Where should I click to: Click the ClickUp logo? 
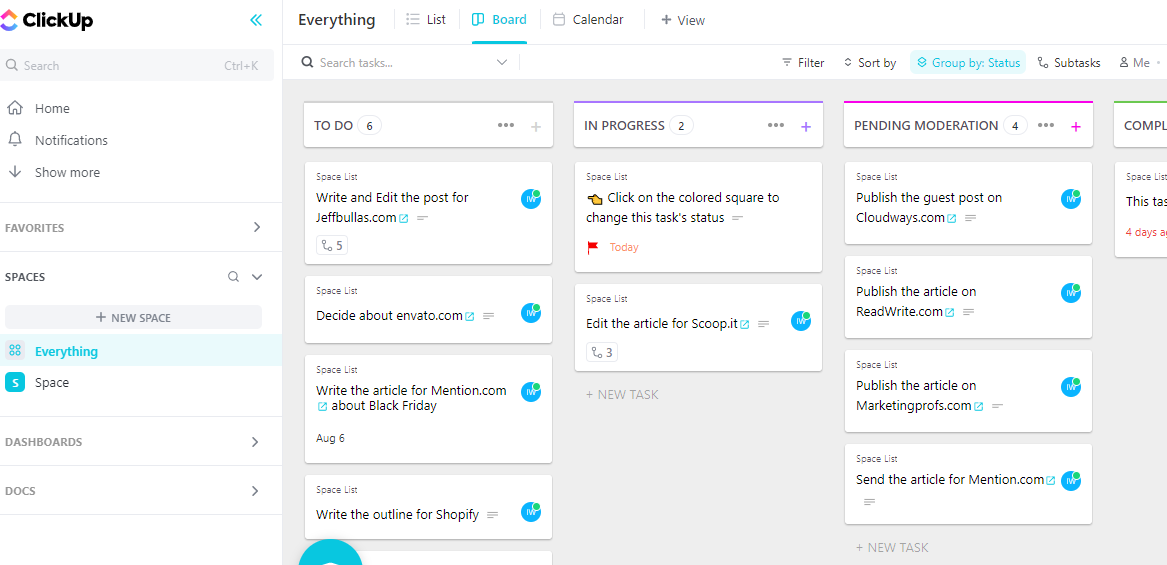[46, 20]
